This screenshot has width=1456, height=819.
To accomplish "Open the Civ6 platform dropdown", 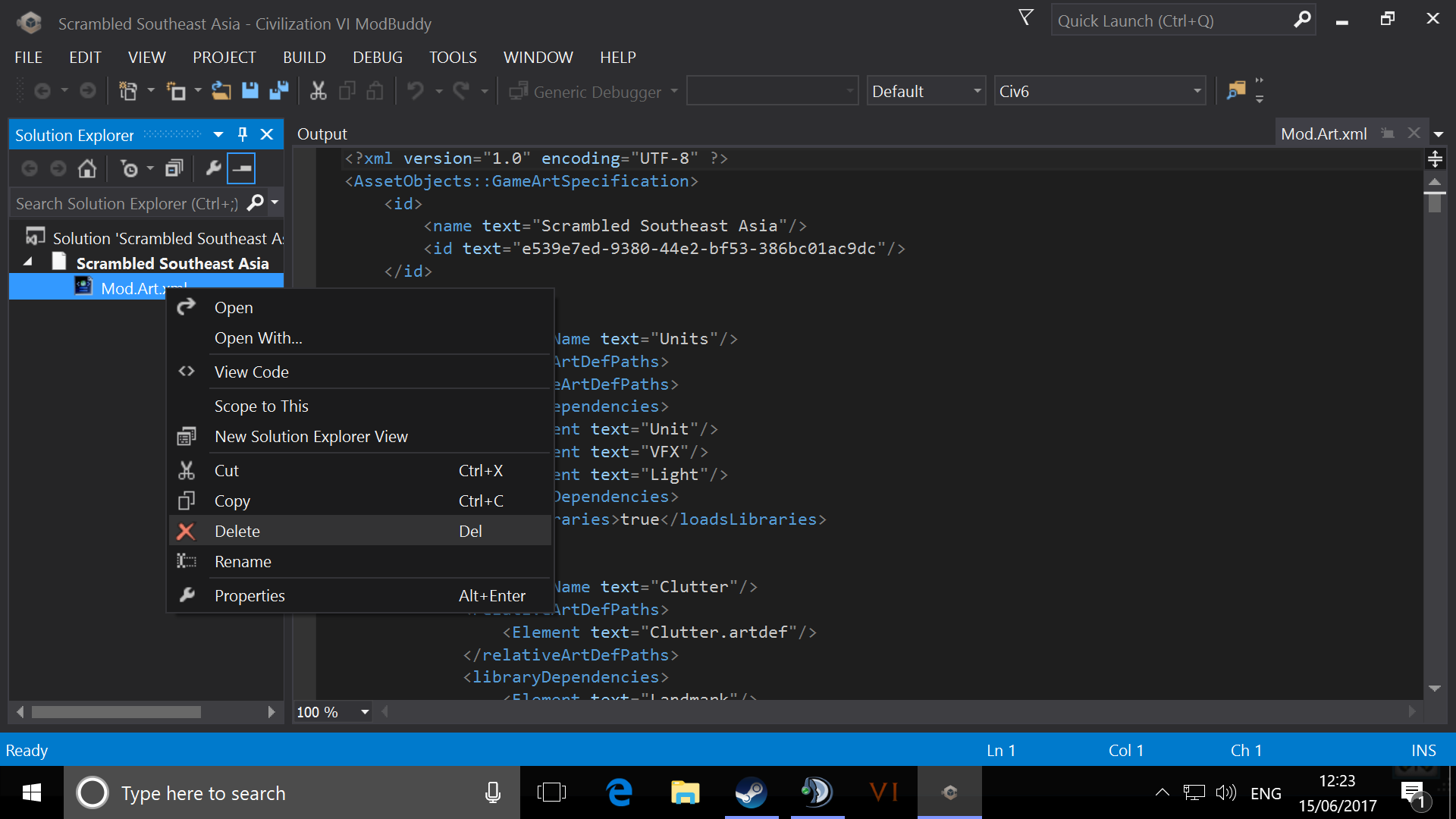I will (x=1100, y=91).
